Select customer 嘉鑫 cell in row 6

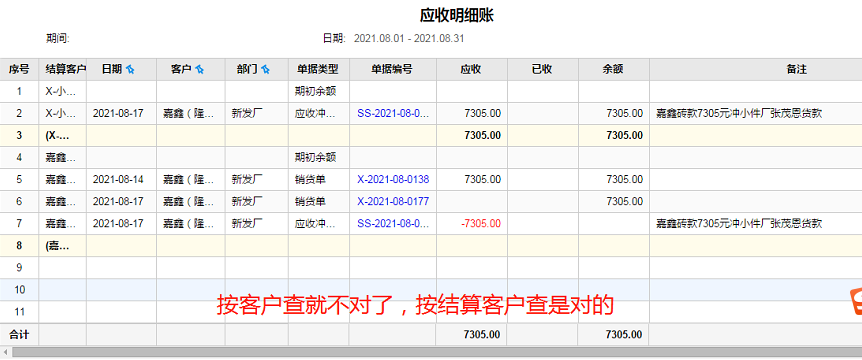coord(191,202)
